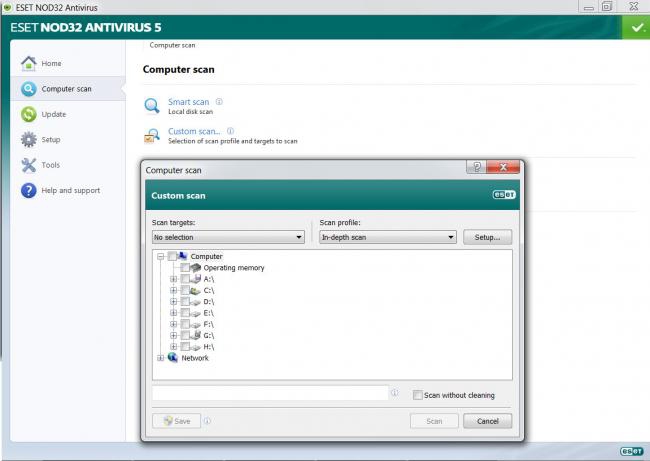
Task: Check the G:\ drive checkbox
Action: (185, 335)
